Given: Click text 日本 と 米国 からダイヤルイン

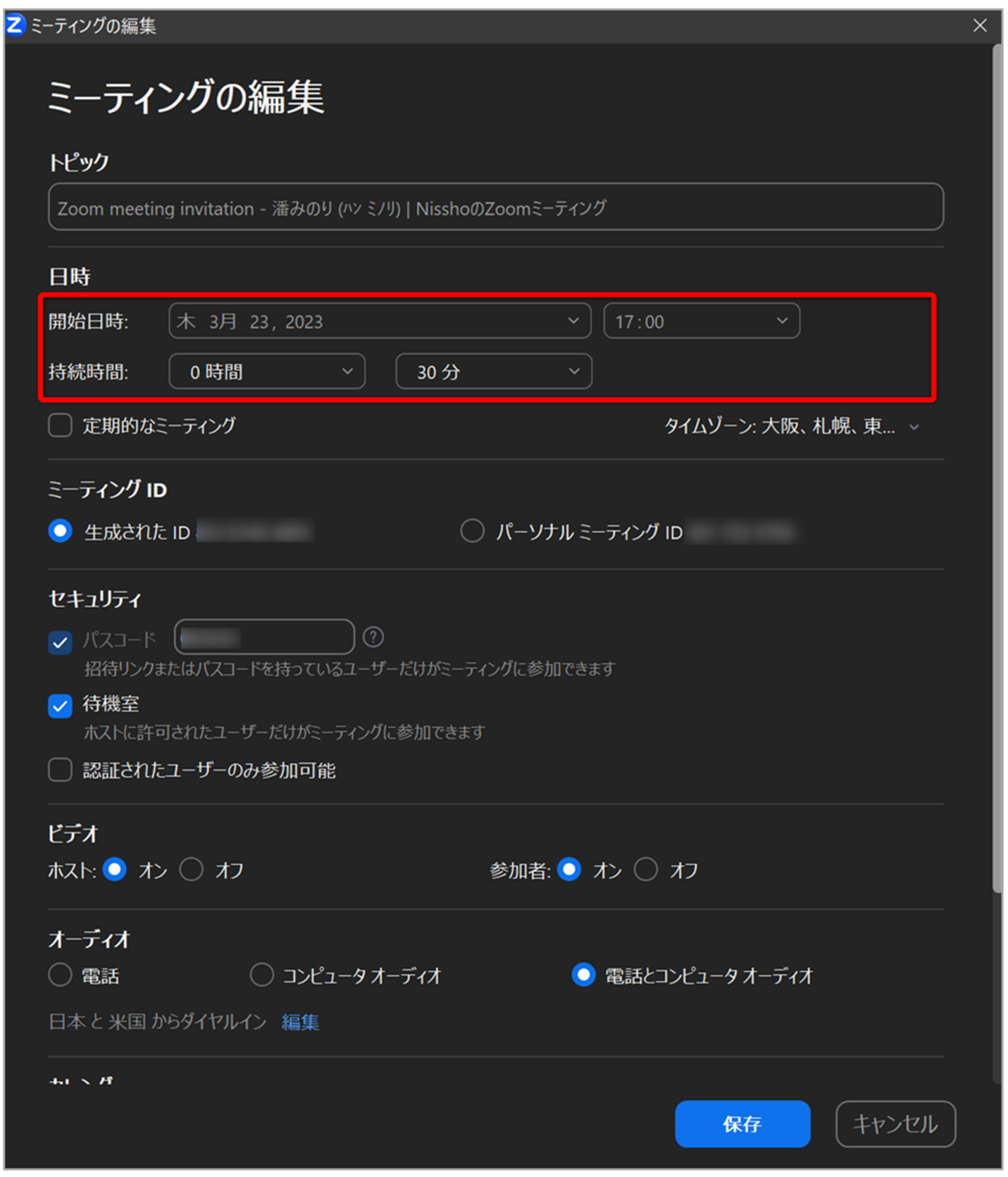Looking at the screenshot, I should click(x=158, y=1022).
